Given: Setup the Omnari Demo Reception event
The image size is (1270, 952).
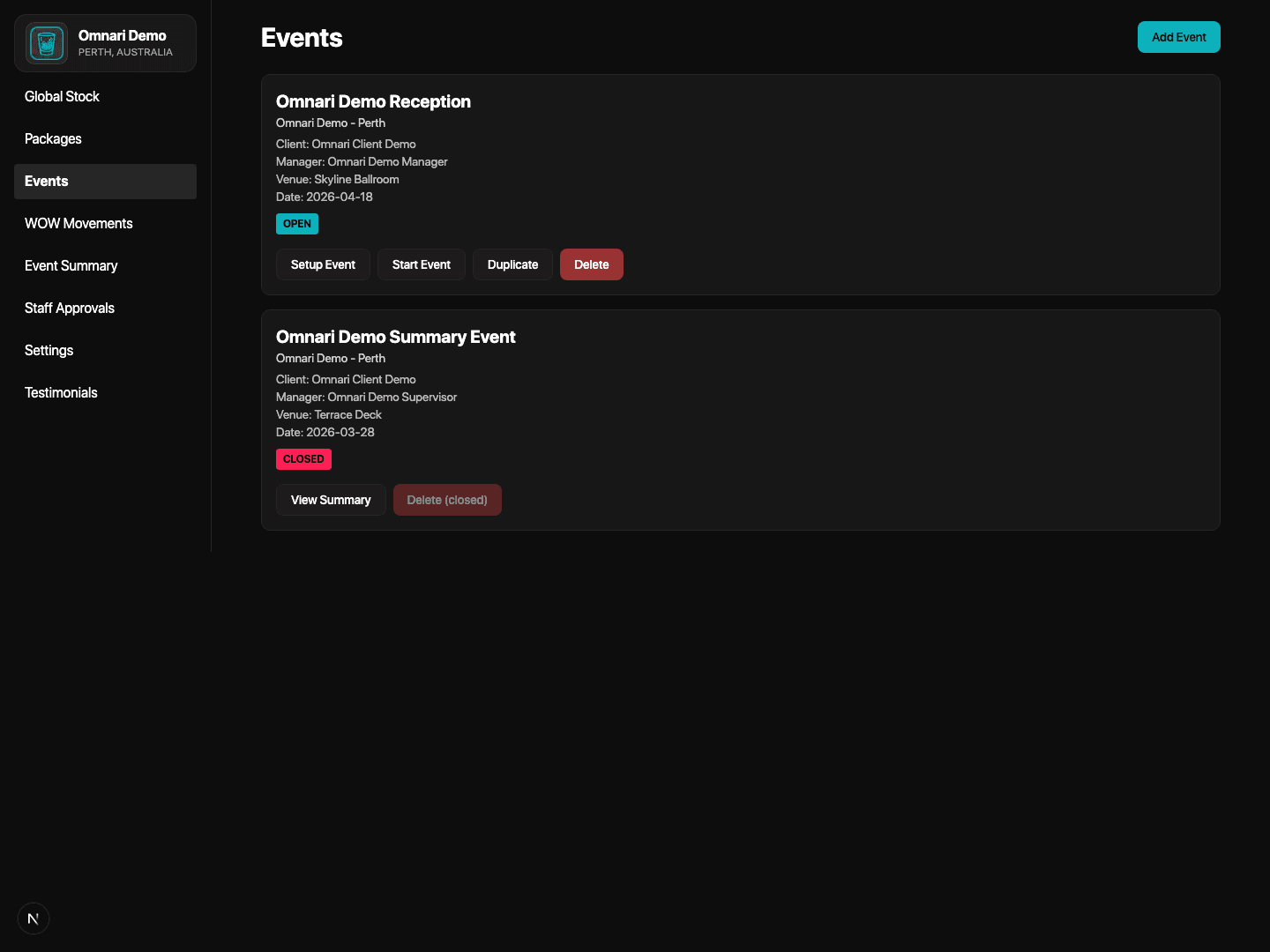Looking at the screenshot, I should [323, 264].
